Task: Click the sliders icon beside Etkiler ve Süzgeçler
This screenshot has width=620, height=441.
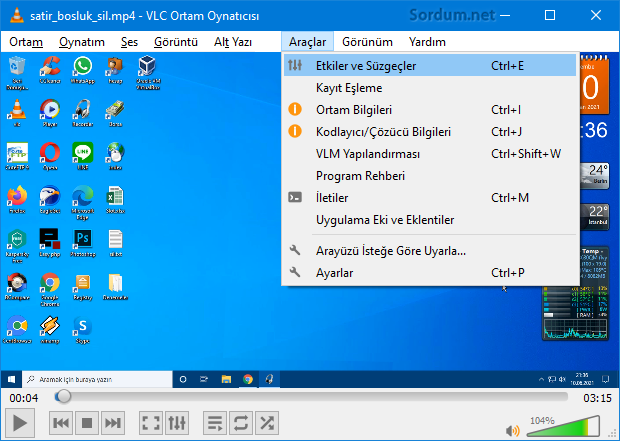Action: click(295, 65)
